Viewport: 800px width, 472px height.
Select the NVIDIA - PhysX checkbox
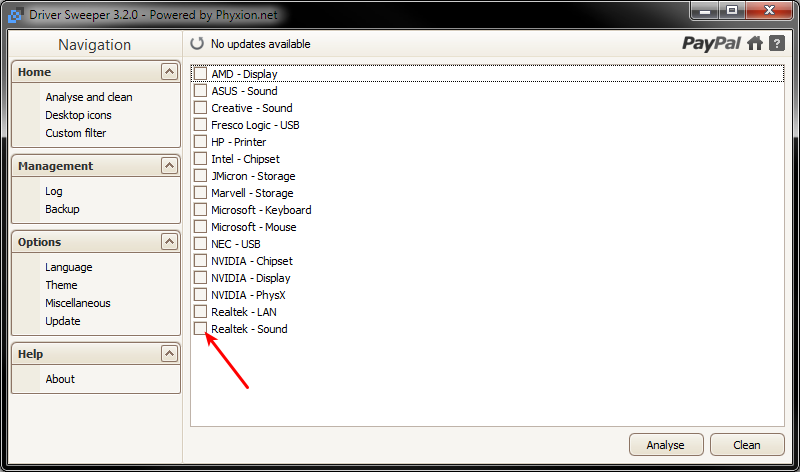click(201, 295)
